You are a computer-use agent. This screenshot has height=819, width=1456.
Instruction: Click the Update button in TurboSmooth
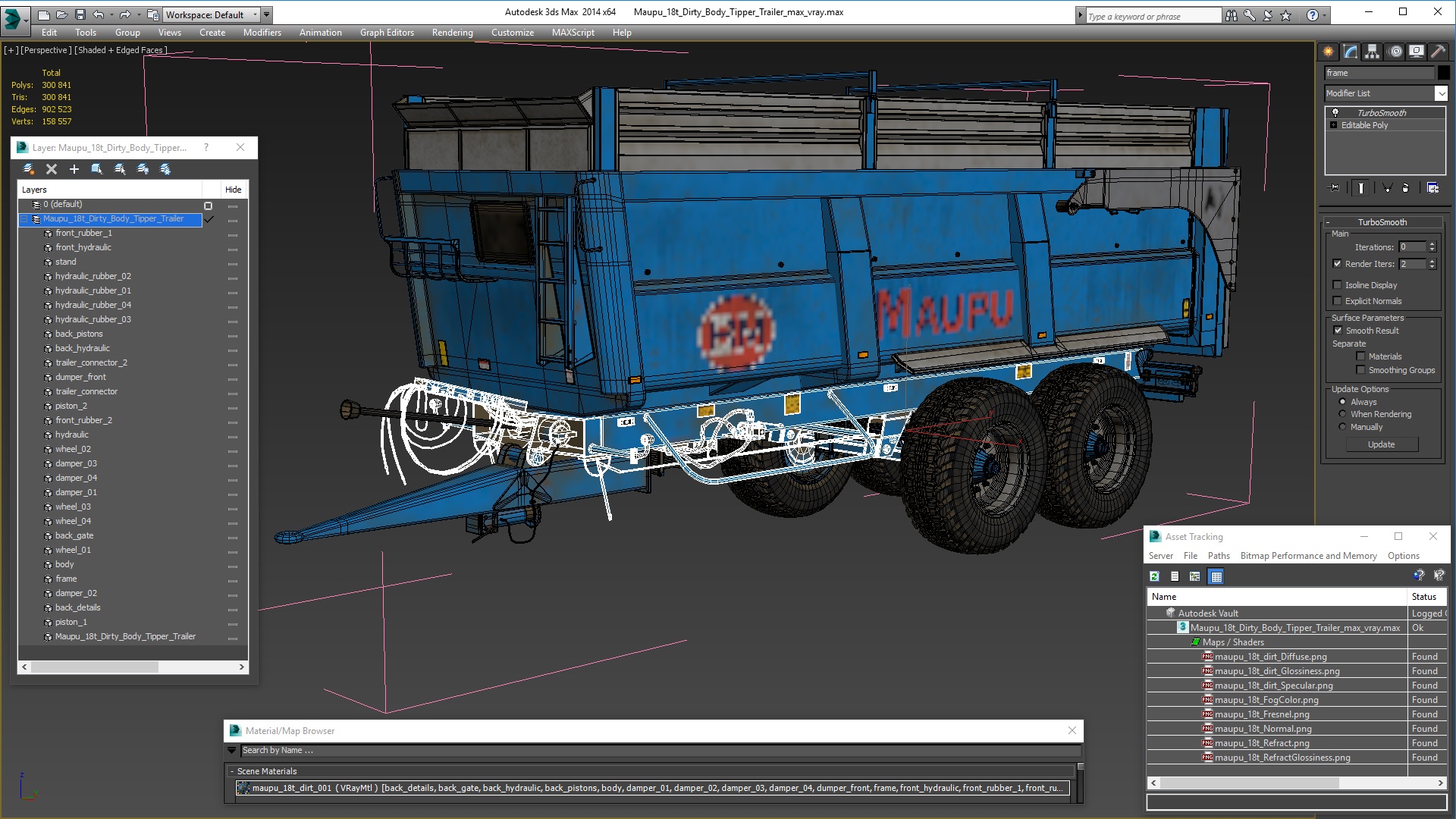(1382, 444)
